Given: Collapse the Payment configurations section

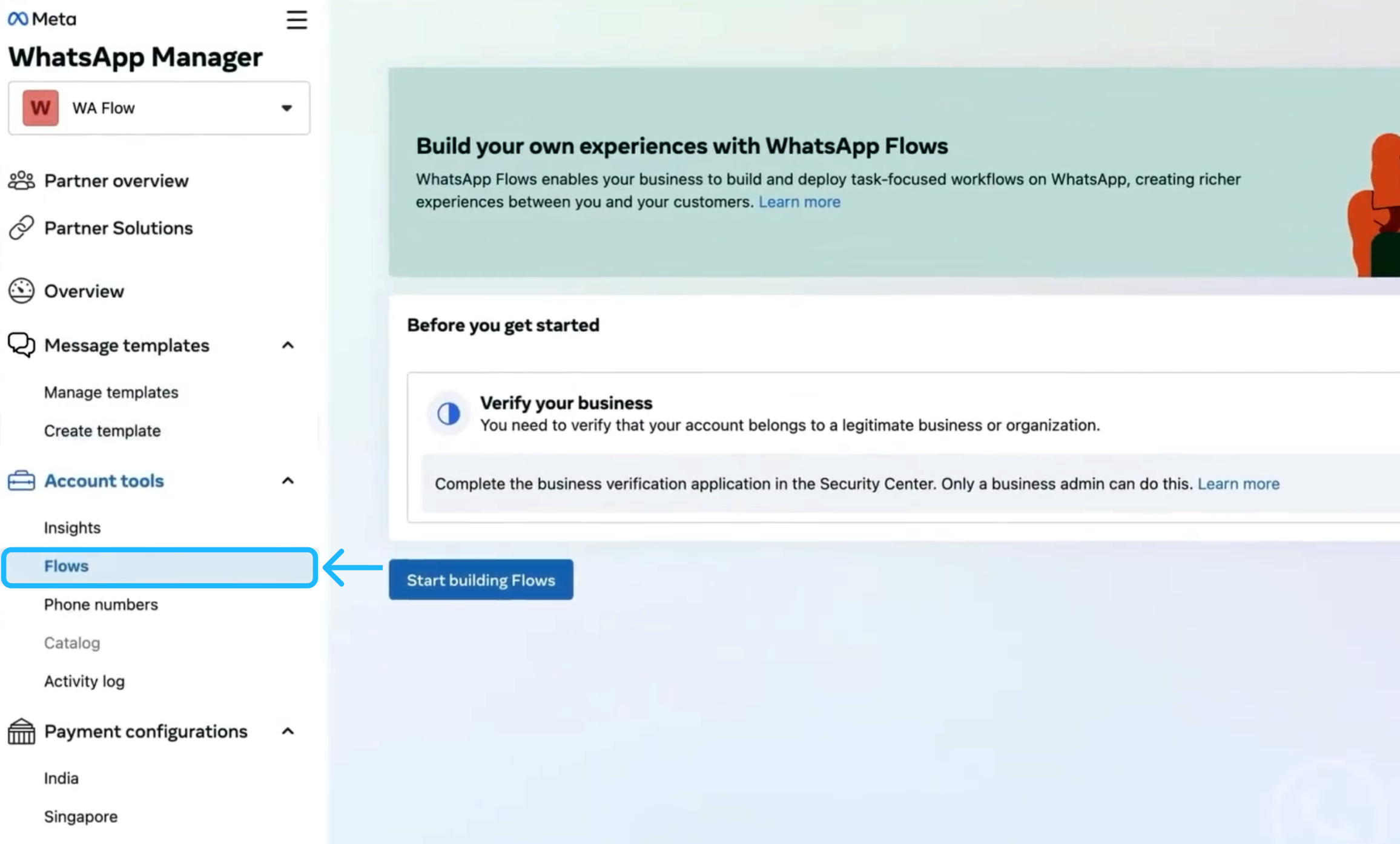Looking at the screenshot, I should [x=288, y=731].
